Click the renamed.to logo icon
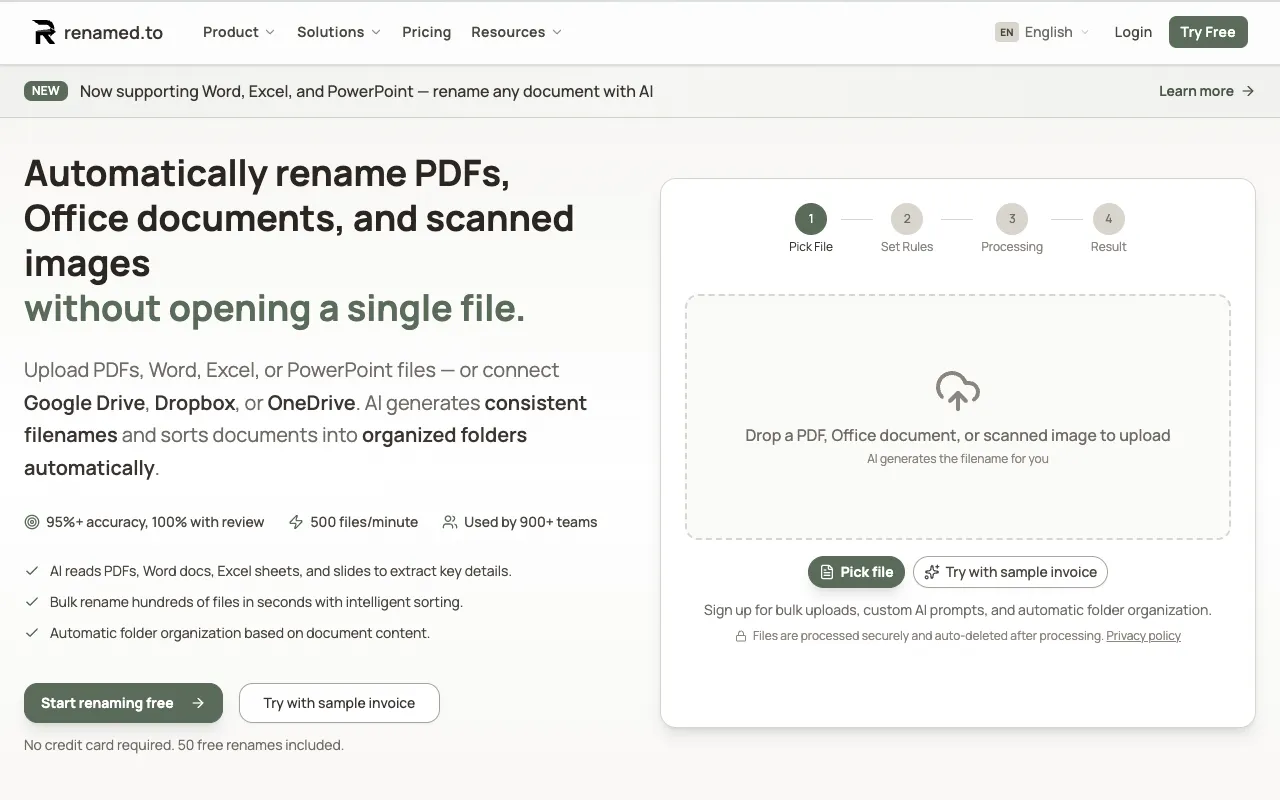Viewport: 1280px width, 800px height. [x=41, y=31]
